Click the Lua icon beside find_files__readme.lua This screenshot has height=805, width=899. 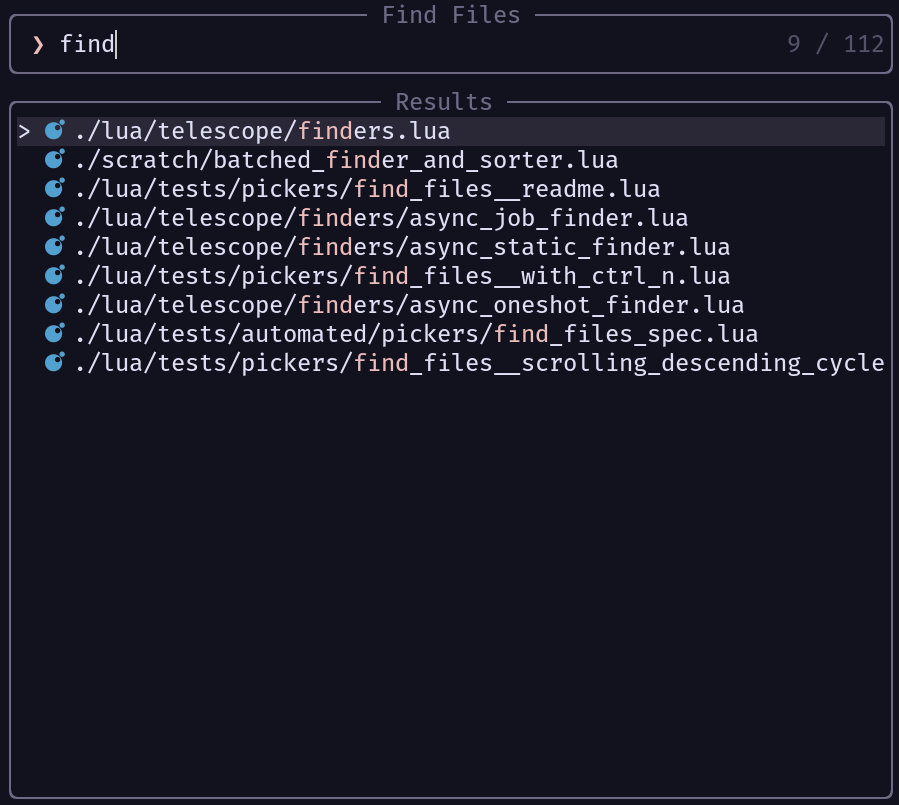[x=54, y=189]
